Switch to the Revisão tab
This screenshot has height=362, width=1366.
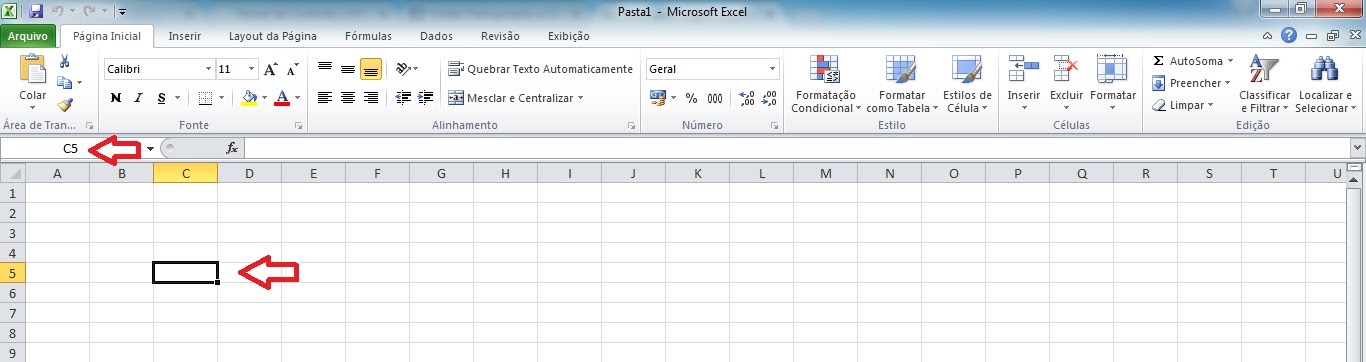tap(500, 36)
